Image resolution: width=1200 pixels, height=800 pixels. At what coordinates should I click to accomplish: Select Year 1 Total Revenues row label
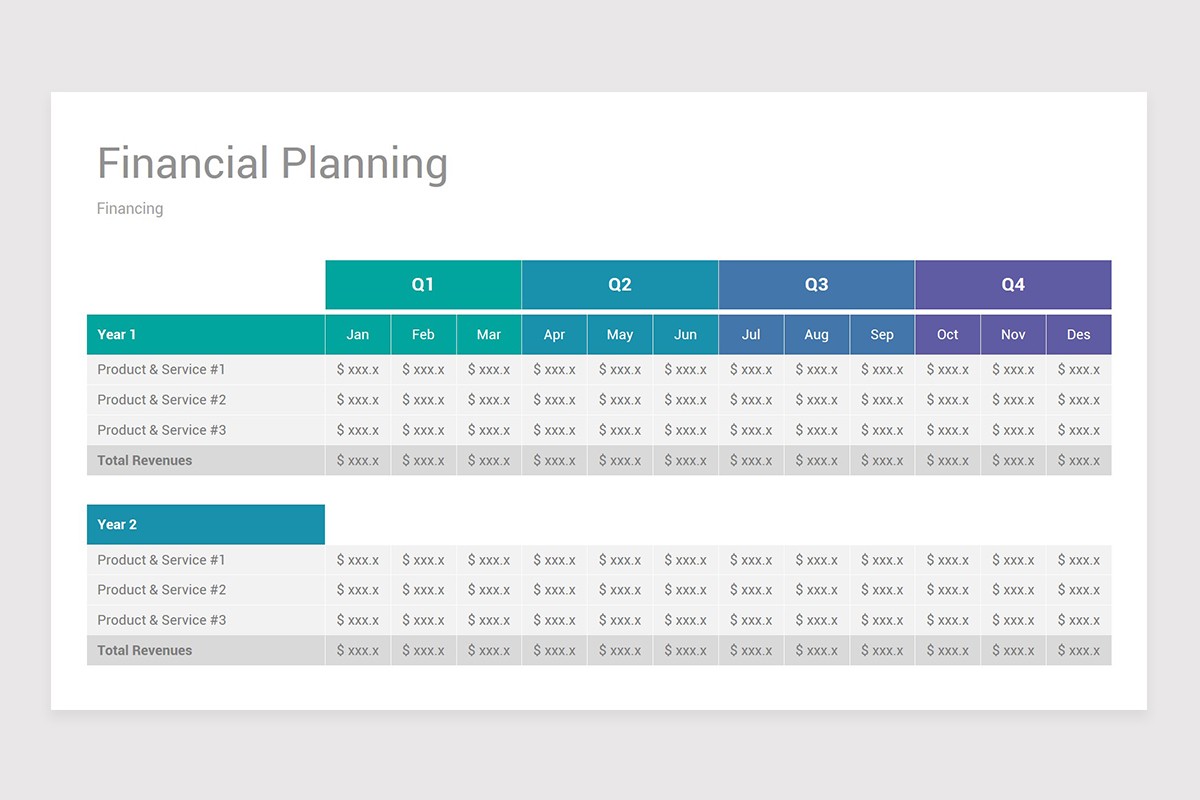pyautogui.click(x=145, y=460)
